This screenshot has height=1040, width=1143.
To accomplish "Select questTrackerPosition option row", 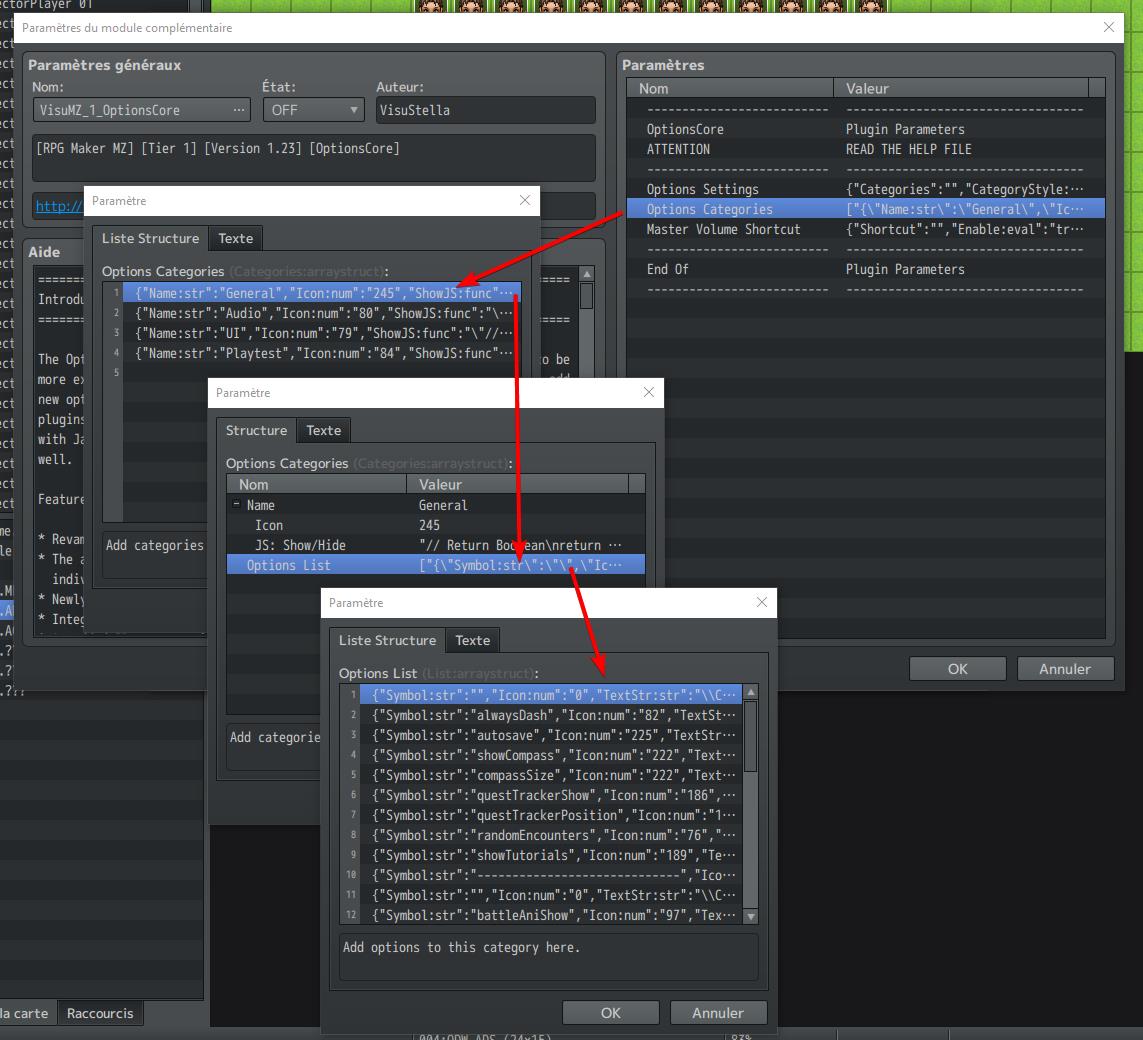I will 551,816.
